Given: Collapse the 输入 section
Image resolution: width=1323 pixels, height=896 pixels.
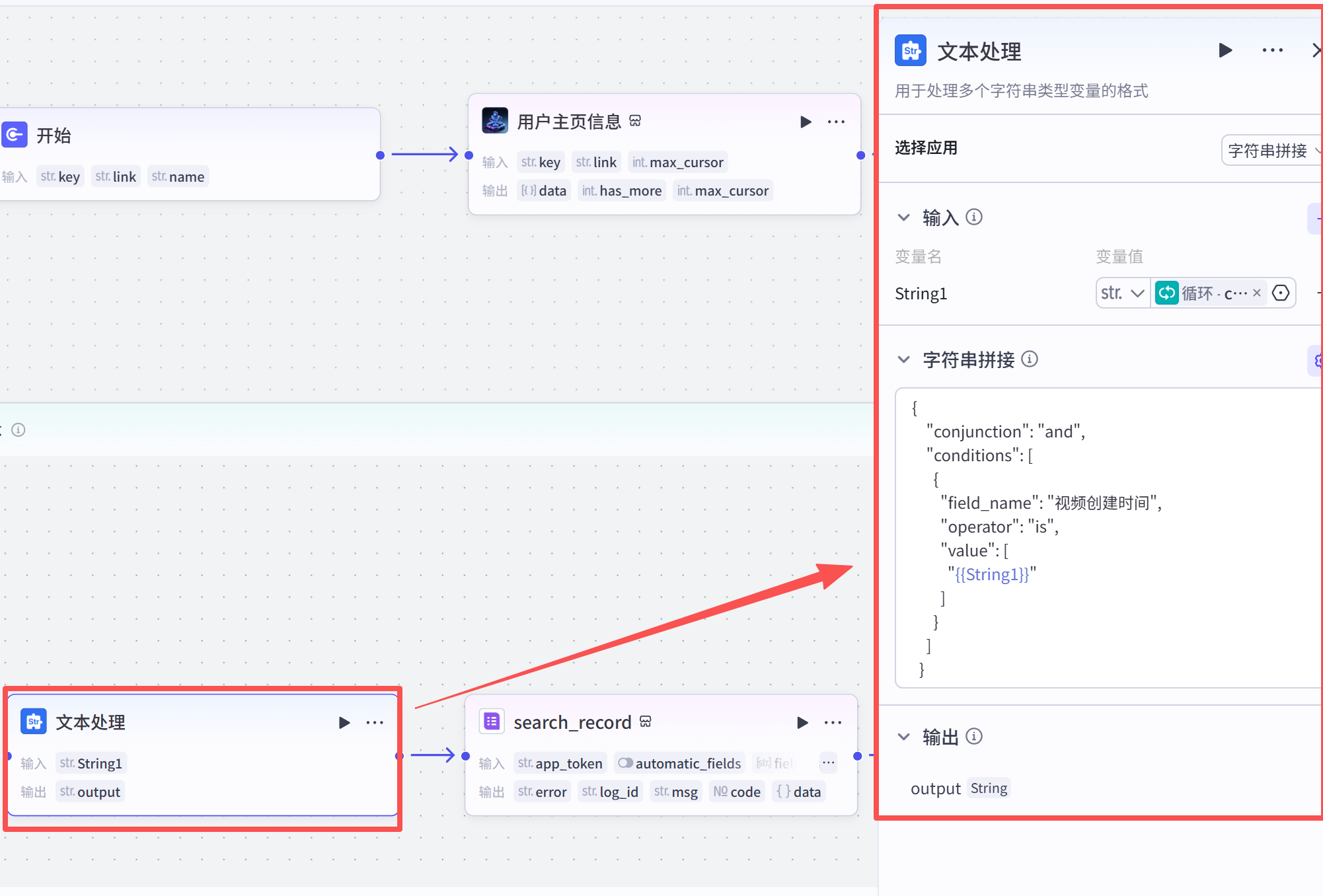Looking at the screenshot, I should tap(903, 217).
